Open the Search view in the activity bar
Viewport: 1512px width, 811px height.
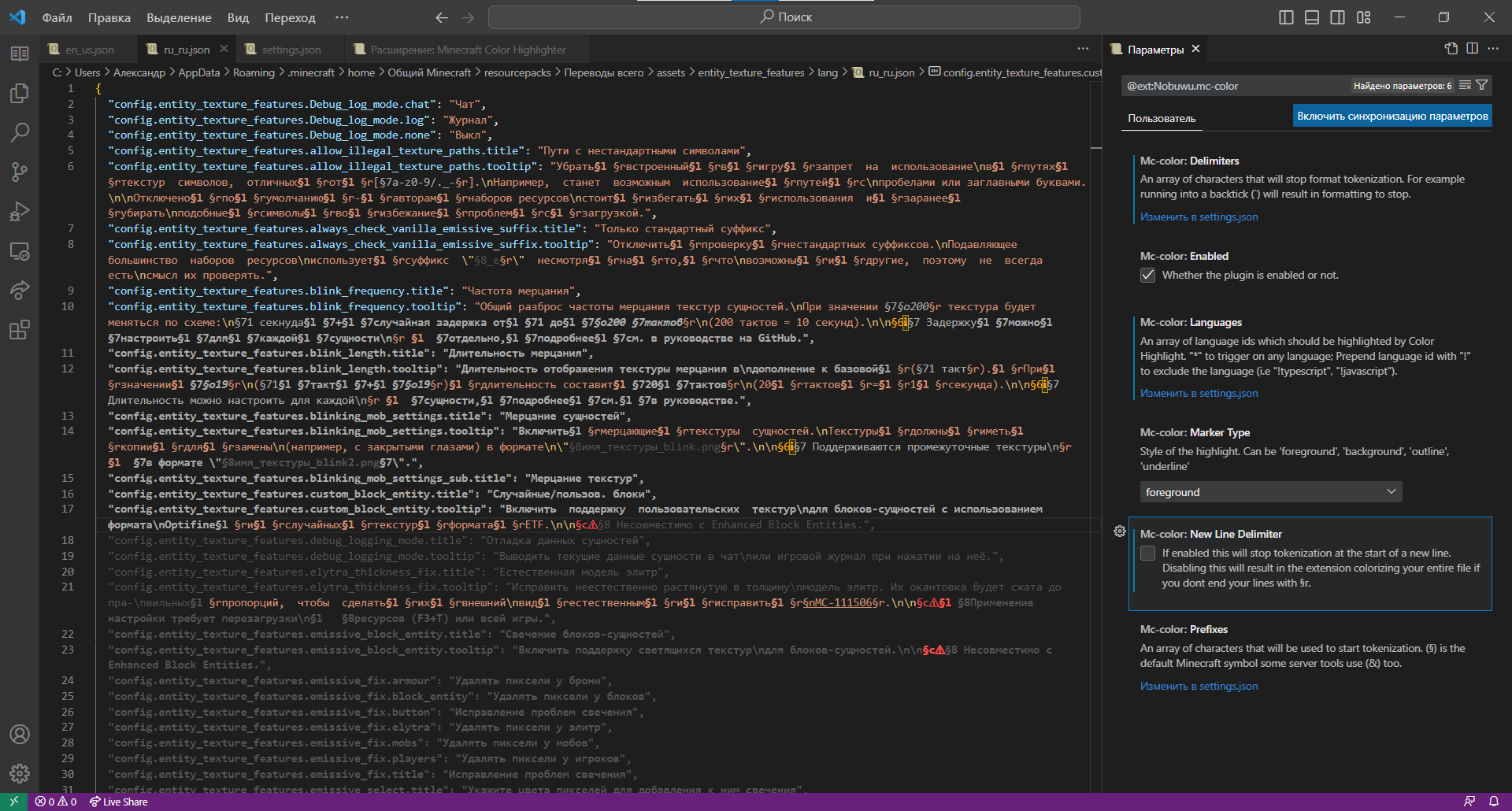pos(20,132)
